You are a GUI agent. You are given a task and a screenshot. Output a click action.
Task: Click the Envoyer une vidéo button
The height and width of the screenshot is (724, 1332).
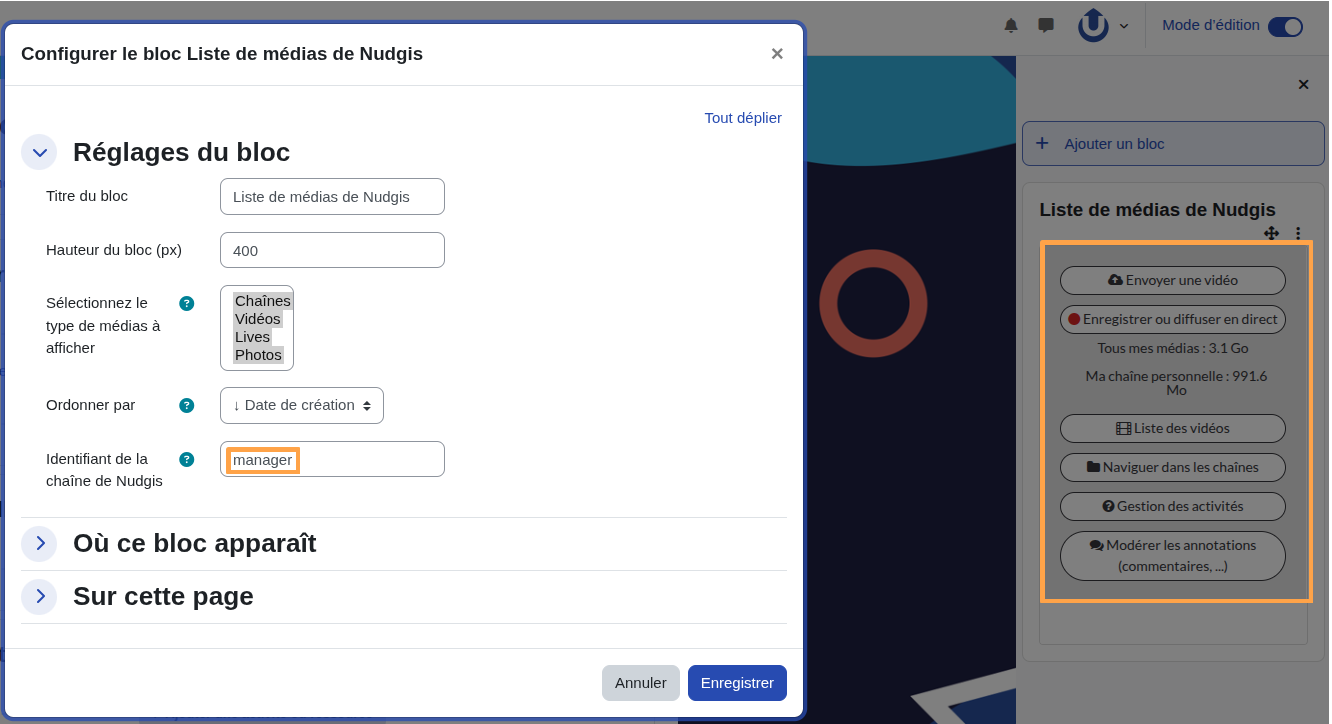pos(1172,280)
